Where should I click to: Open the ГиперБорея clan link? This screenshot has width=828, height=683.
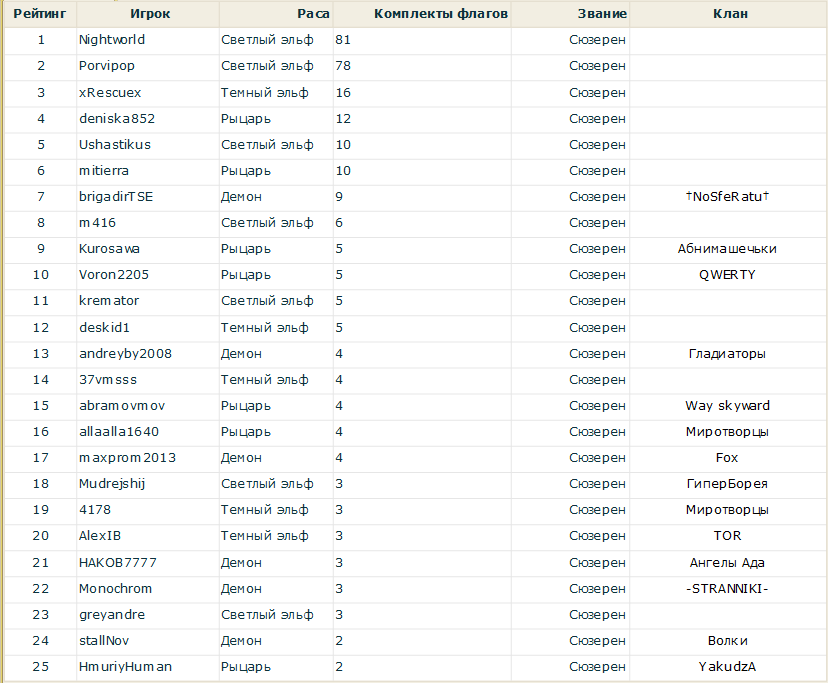pyautogui.click(x=727, y=484)
